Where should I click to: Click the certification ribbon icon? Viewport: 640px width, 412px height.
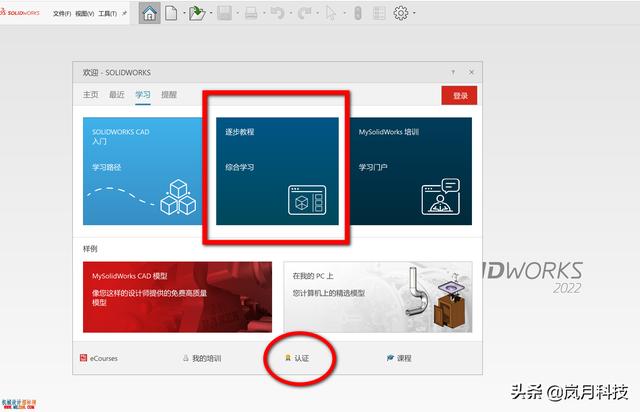tap(288, 358)
